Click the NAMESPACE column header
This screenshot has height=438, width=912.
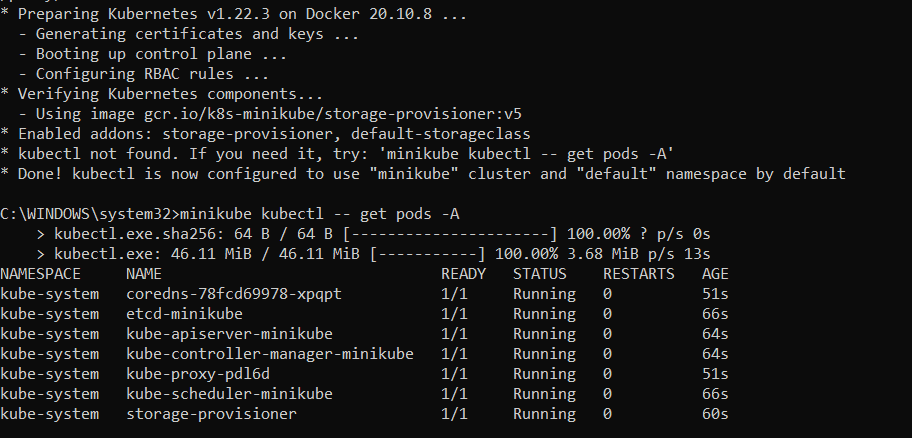41,274
